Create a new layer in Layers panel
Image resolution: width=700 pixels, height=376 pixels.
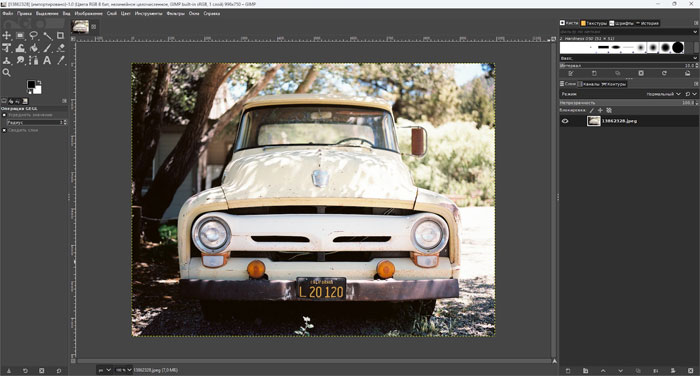[568, 371]
